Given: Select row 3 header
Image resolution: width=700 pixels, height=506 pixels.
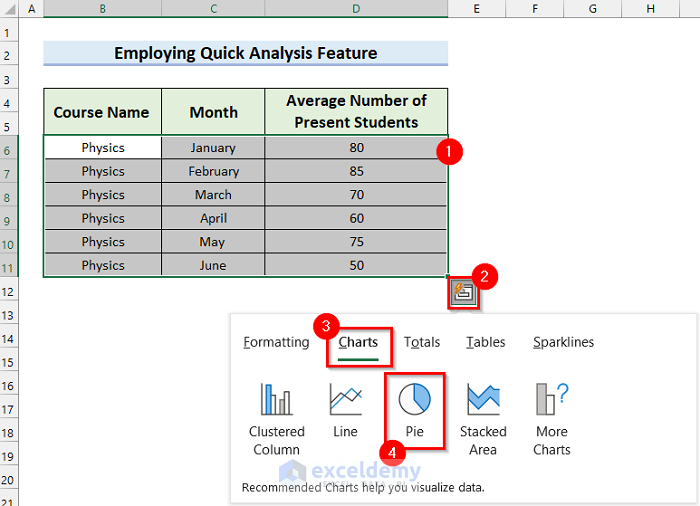Looking at the screenshot, I should click(x=9, y=79).
